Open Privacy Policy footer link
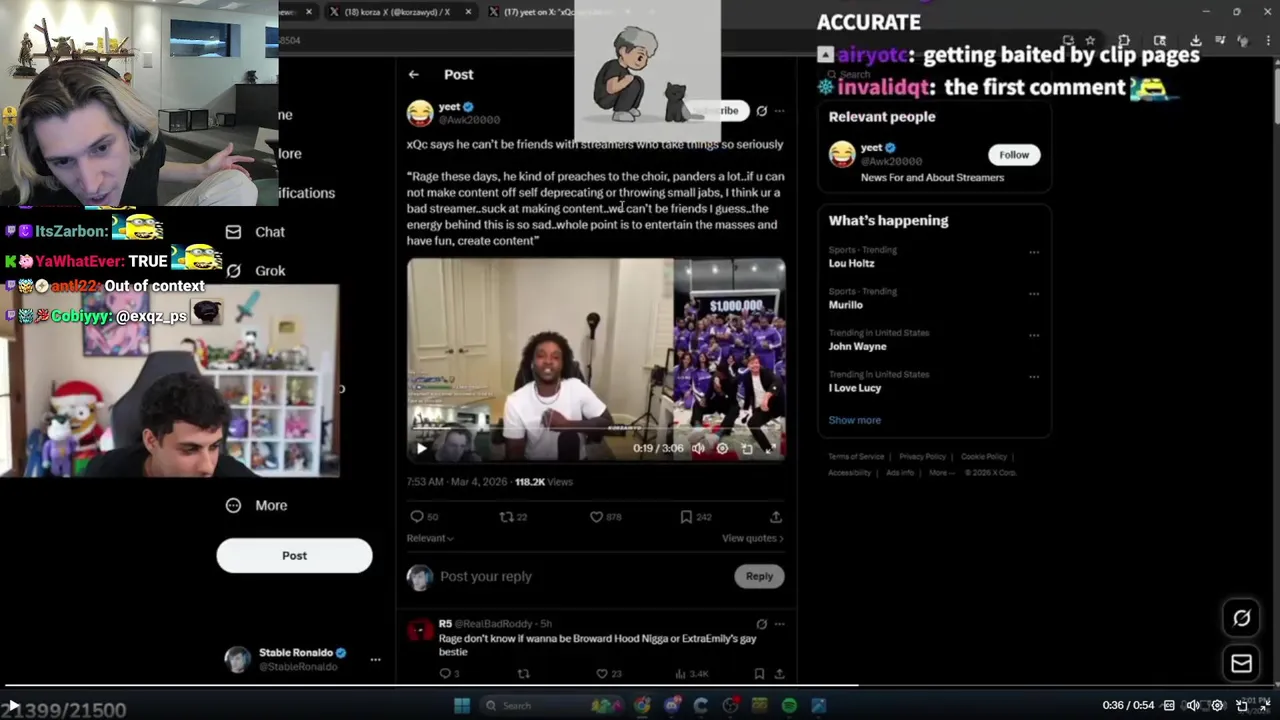Screen dimensions: 1280x720 coord(922,457)
